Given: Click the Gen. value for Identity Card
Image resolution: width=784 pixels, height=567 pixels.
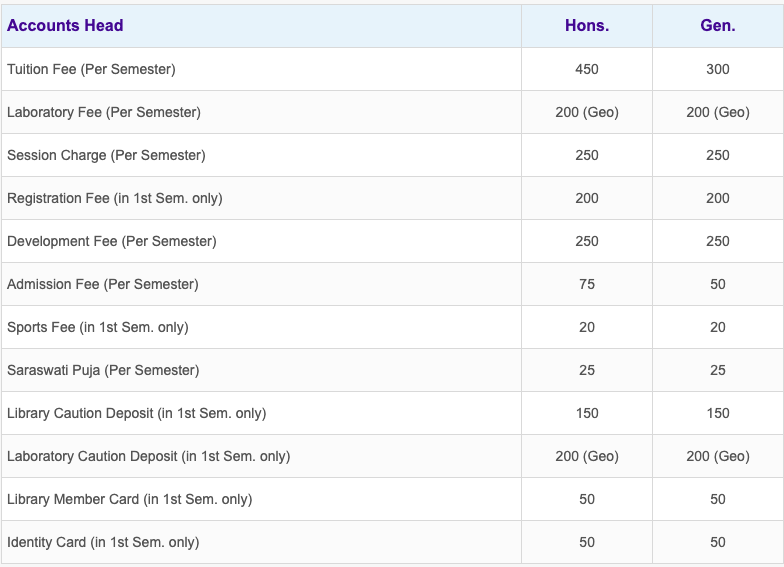Looking at the screenshot, I should [718, 542].
